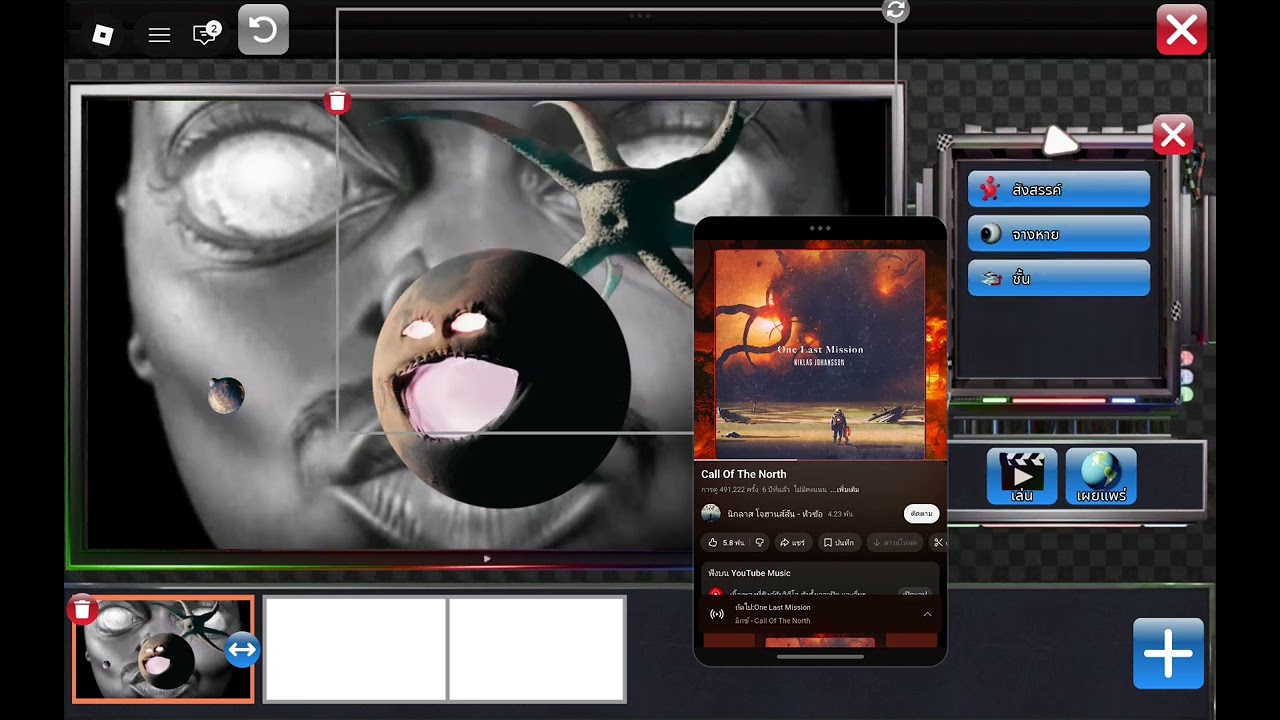Select the ชั้น option
Screen dimensions: 1280x720
tap(1059, 278)
